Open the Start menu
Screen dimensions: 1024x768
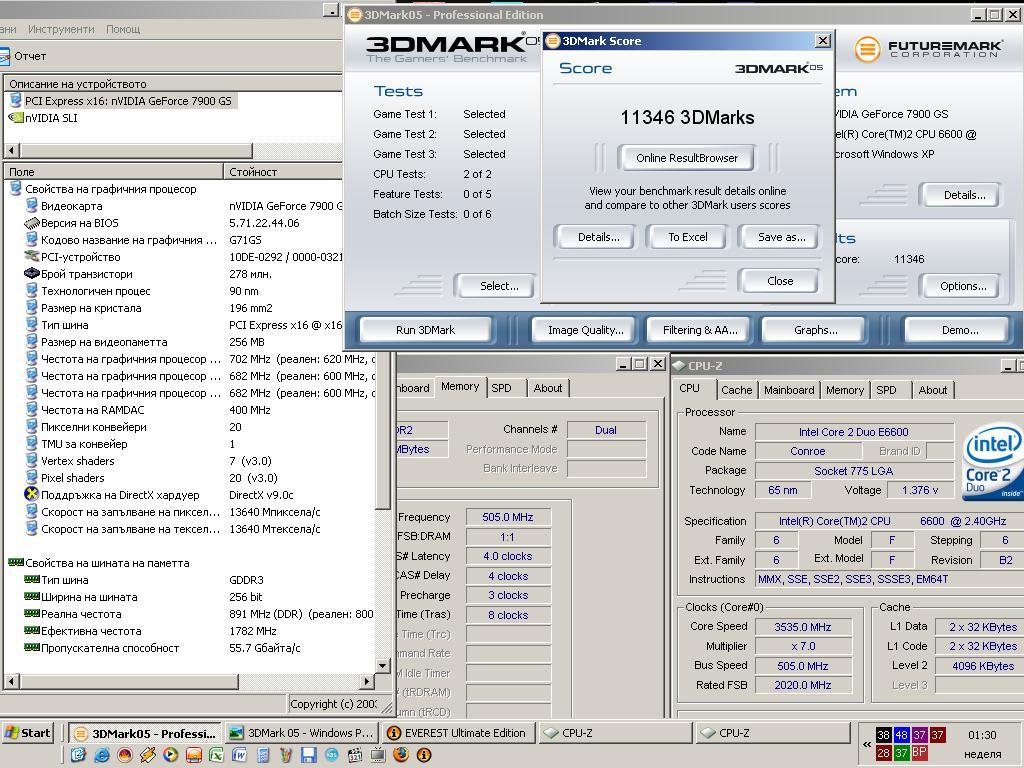27,733
